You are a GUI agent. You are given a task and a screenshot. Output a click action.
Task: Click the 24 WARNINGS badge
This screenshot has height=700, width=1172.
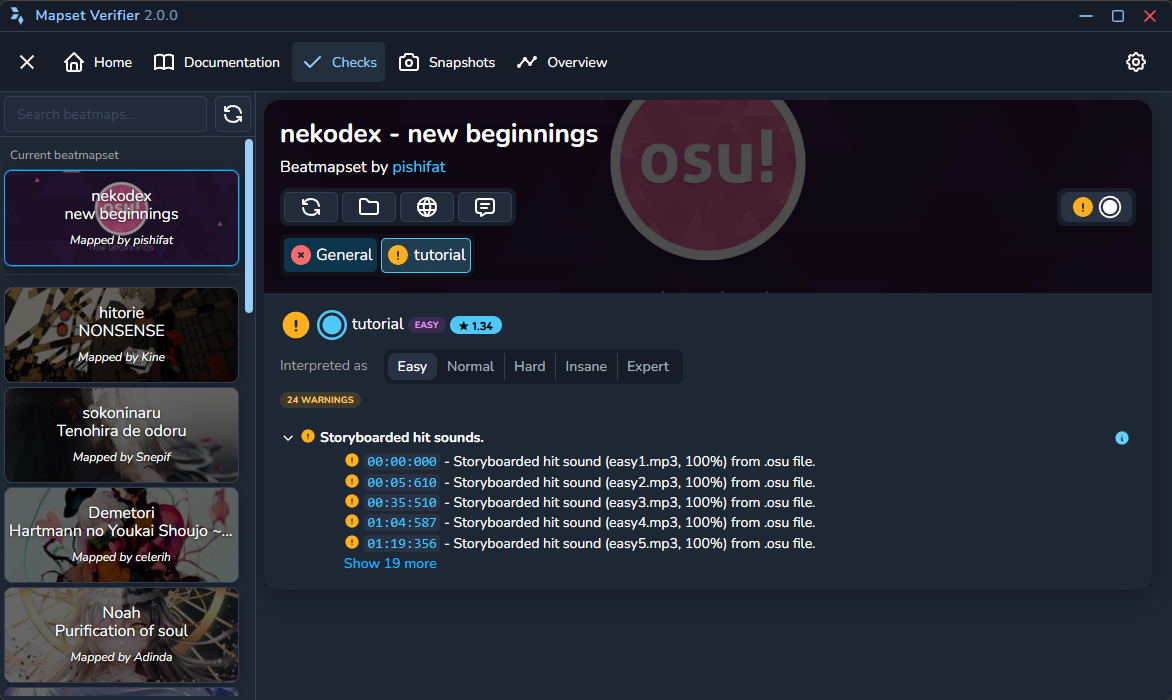320,400
